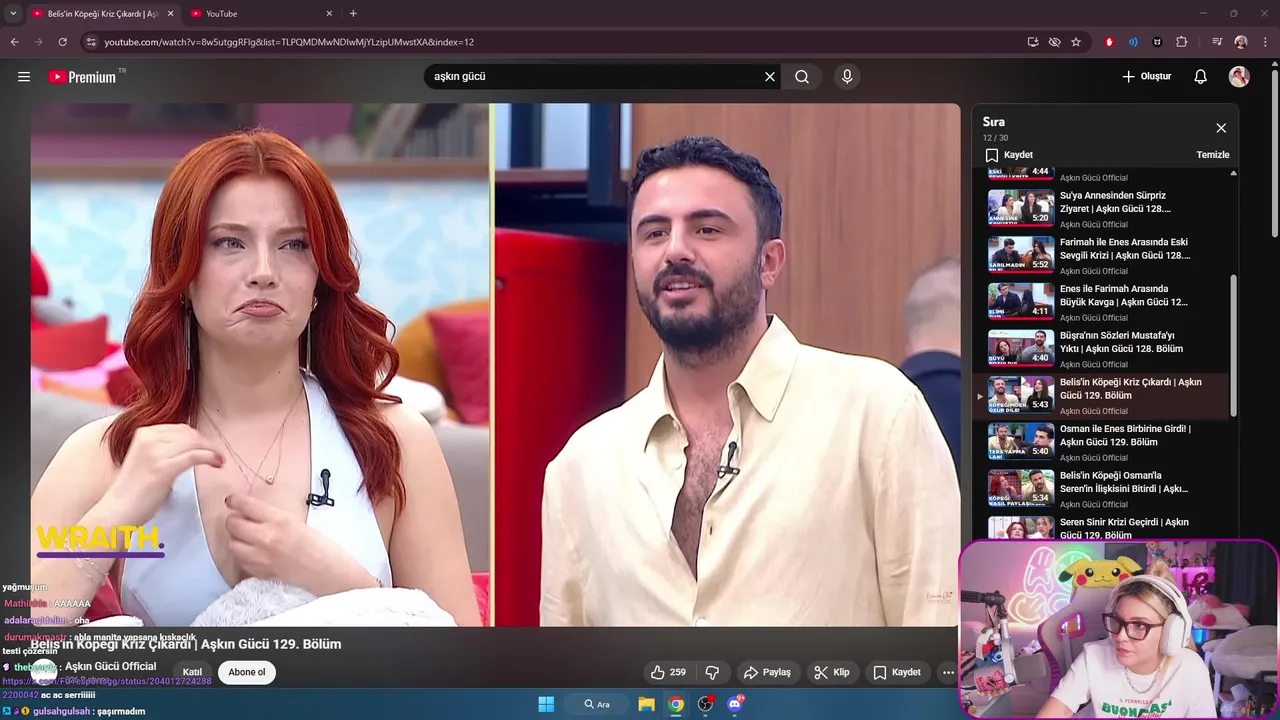The image size is (1280, 720).
Task: Run search with the magnifier button
Action: pyautogui.click(x=802, y=77)
